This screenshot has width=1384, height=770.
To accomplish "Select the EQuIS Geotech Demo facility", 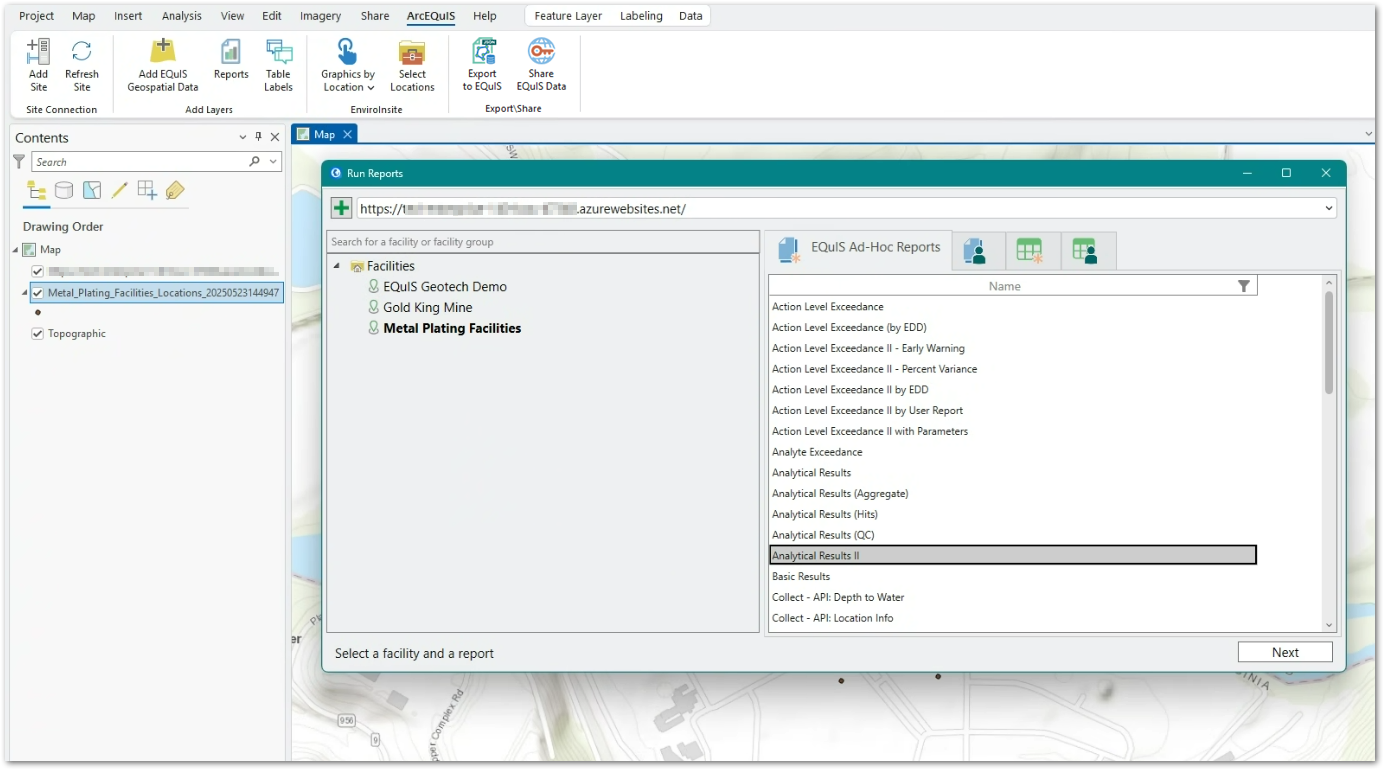I will tap(445, 287).
